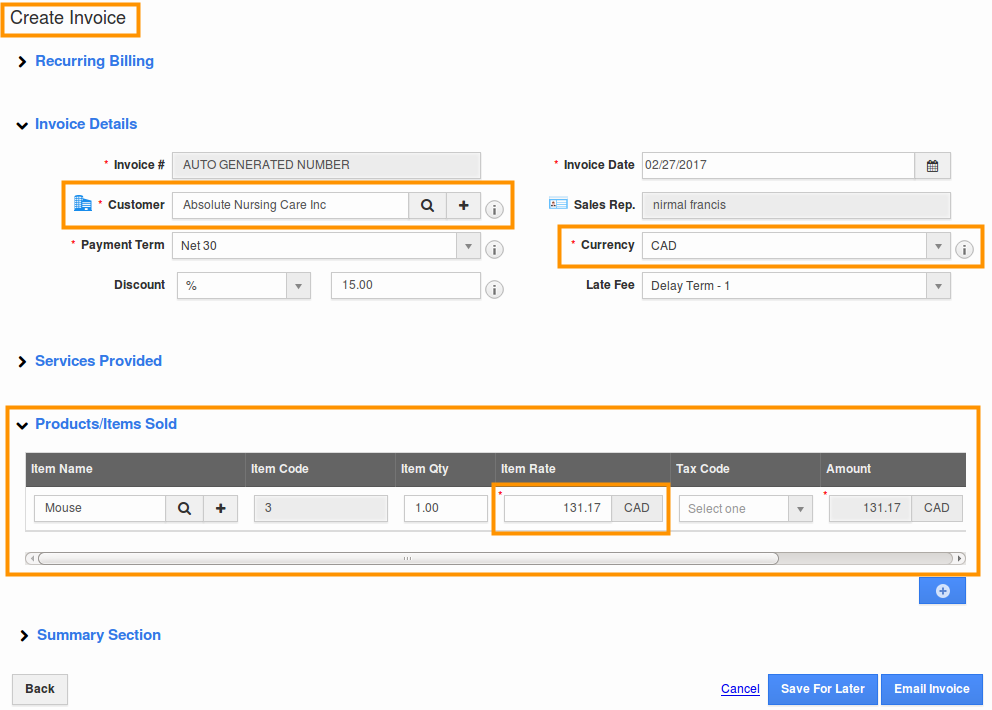Open the Currency dropdown
The width and height of the screenshot is (992, 710).
938,246
